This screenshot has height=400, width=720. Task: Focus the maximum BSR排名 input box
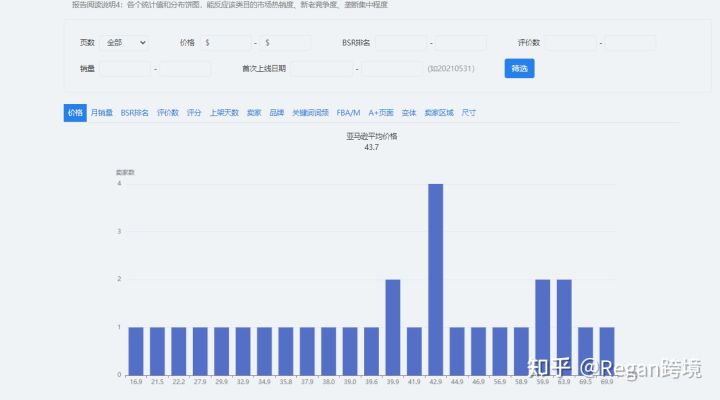click(x=461, y=43)
